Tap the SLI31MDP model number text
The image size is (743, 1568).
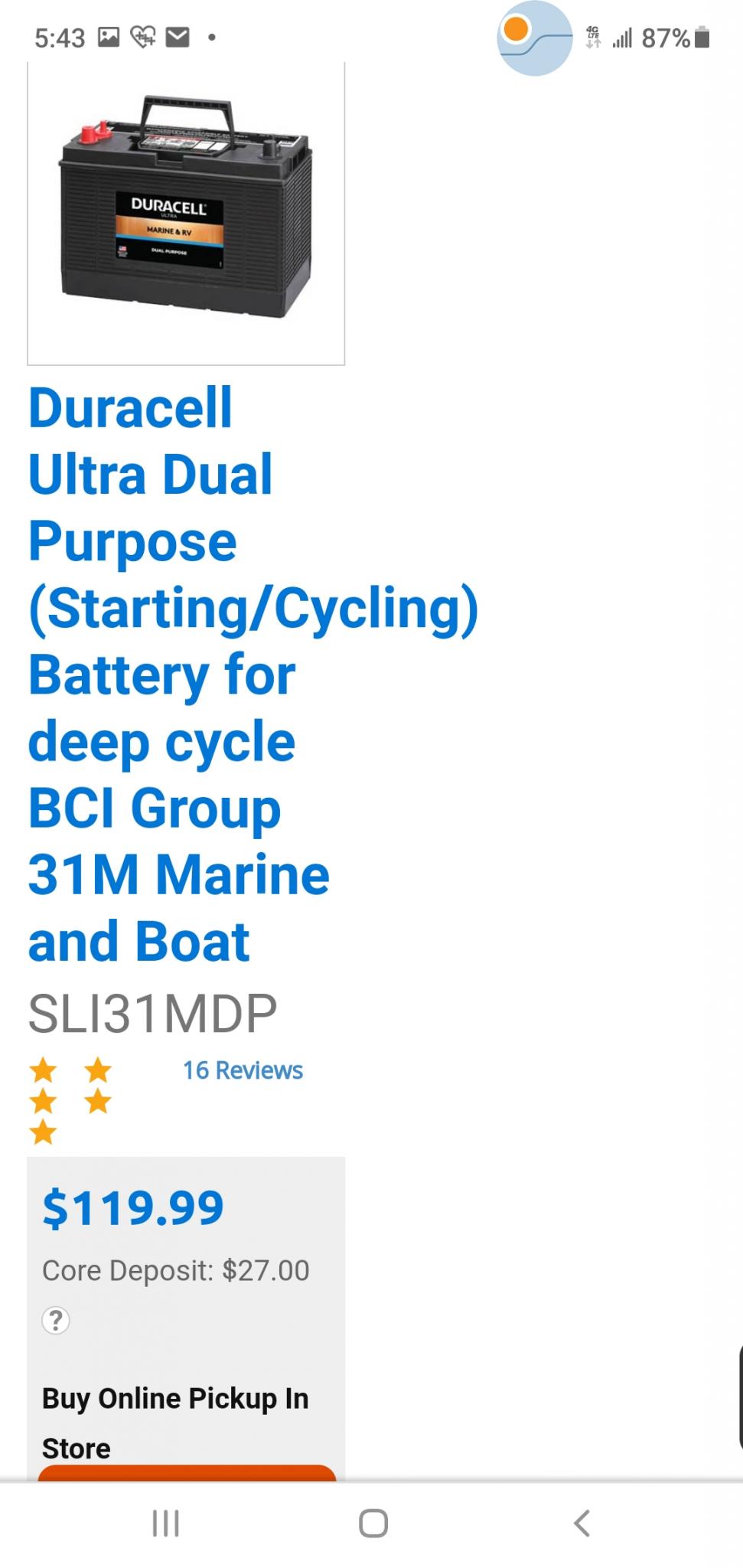pyautogui.click(x=152, y=1013)
